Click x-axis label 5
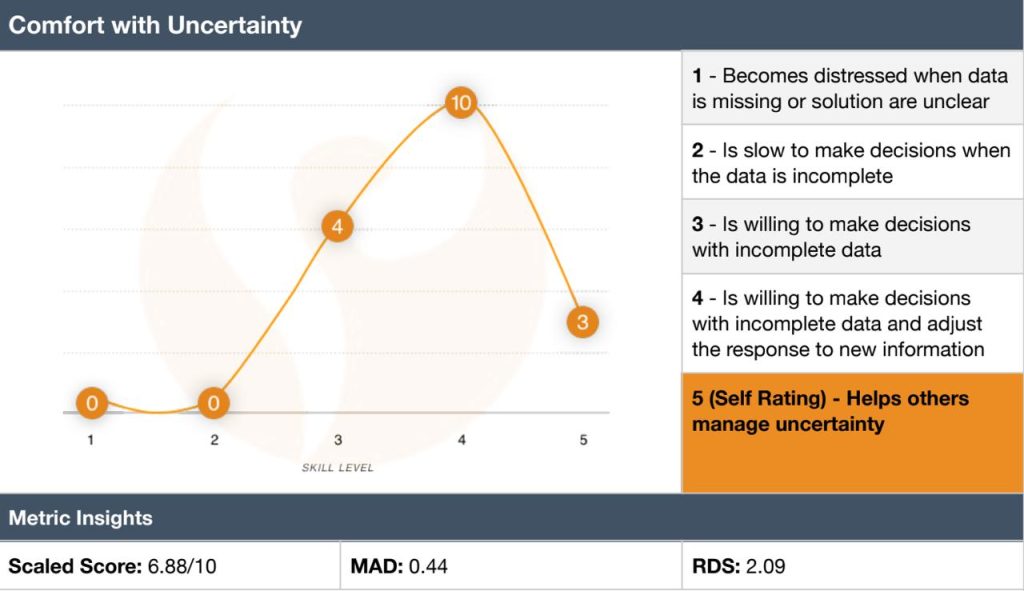The width and height of the screenshot is (1024, 591). (584, 439)
